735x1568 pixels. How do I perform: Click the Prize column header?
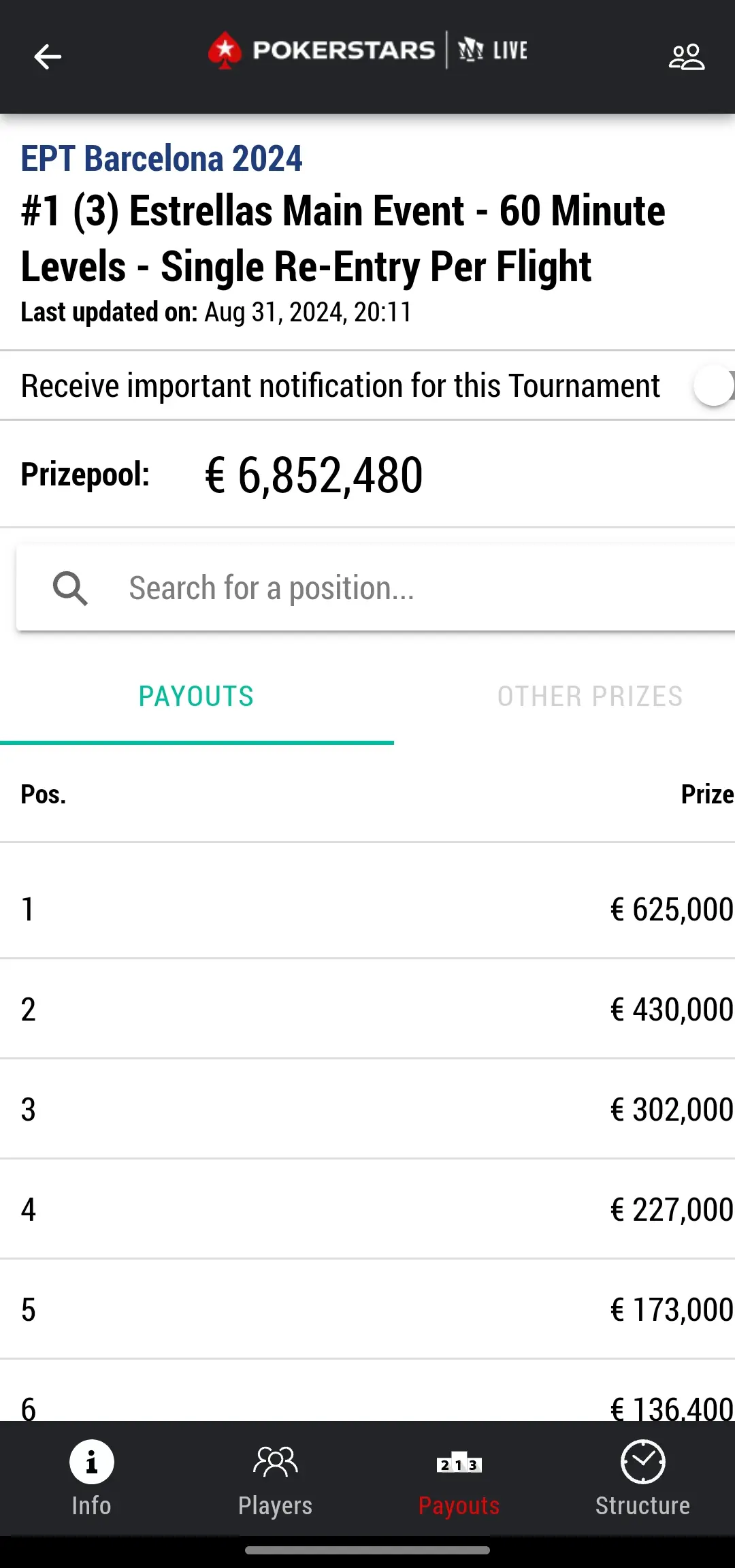pos(707,795)
